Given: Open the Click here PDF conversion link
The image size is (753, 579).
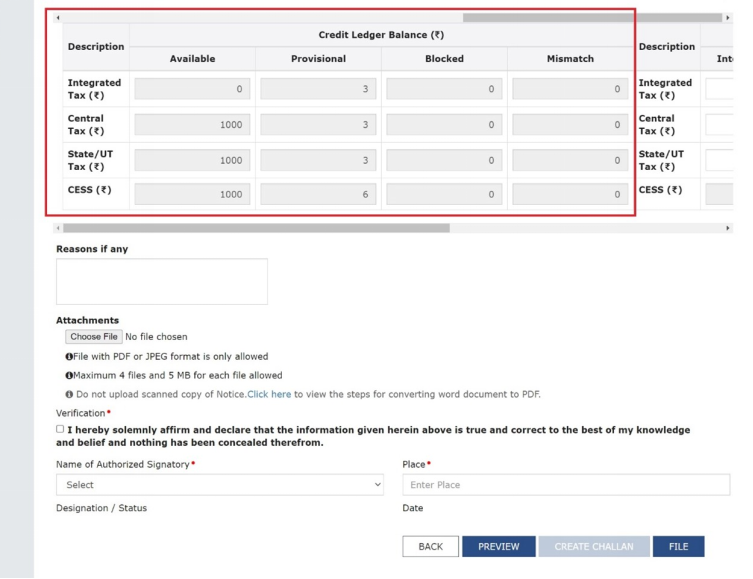Looking at the screenshot, I should pos(269,394).
